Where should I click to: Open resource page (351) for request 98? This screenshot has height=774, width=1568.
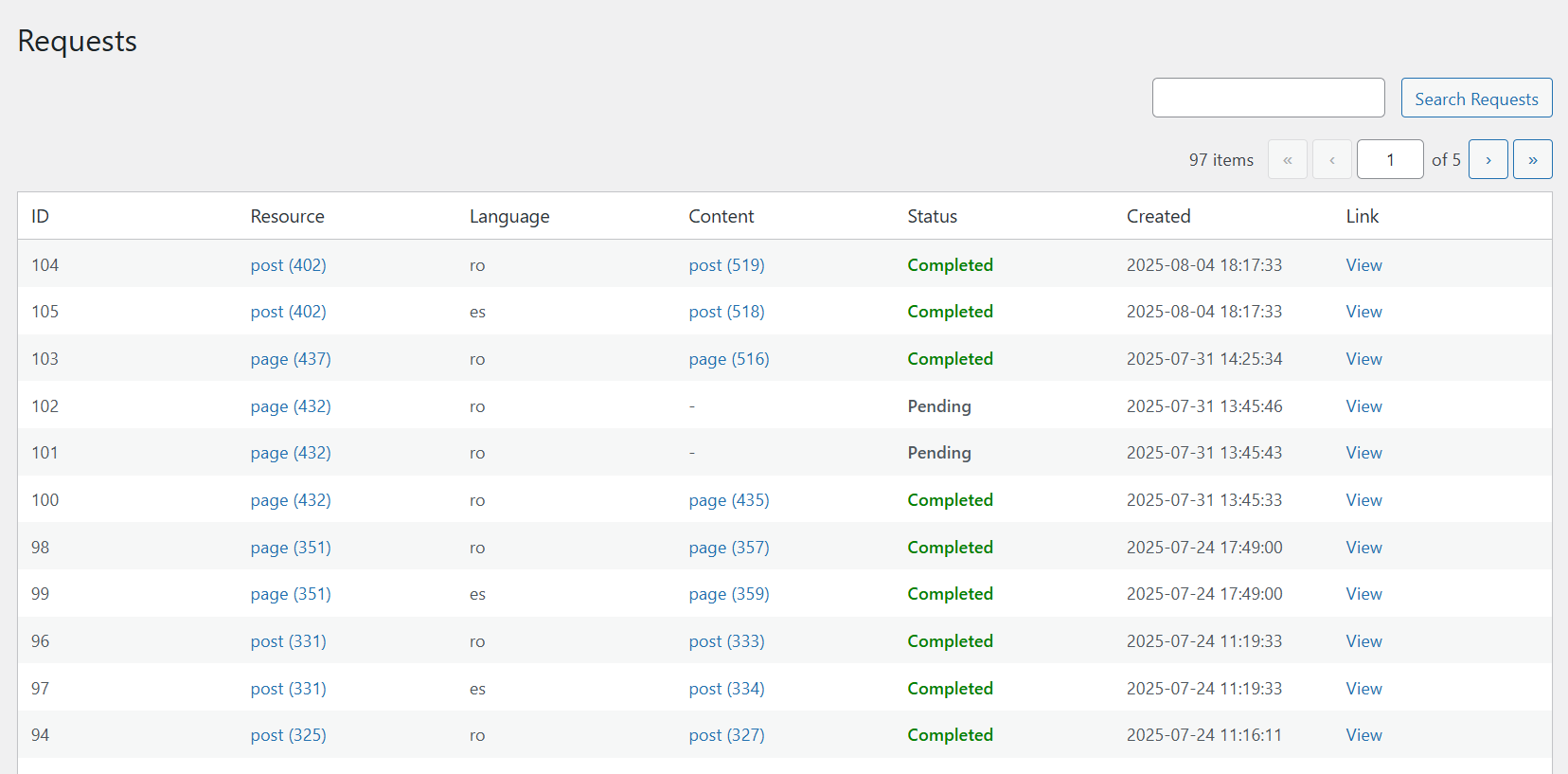pyautogui.click(x=291, y=548)
